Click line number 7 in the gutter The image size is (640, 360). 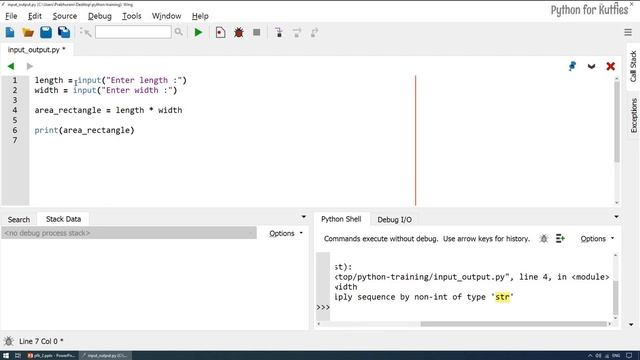15,140
